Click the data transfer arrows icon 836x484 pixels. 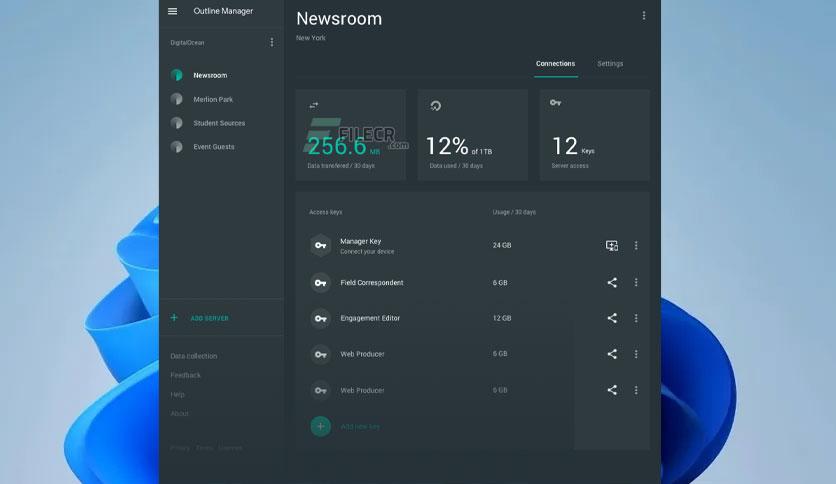point(314,106)
